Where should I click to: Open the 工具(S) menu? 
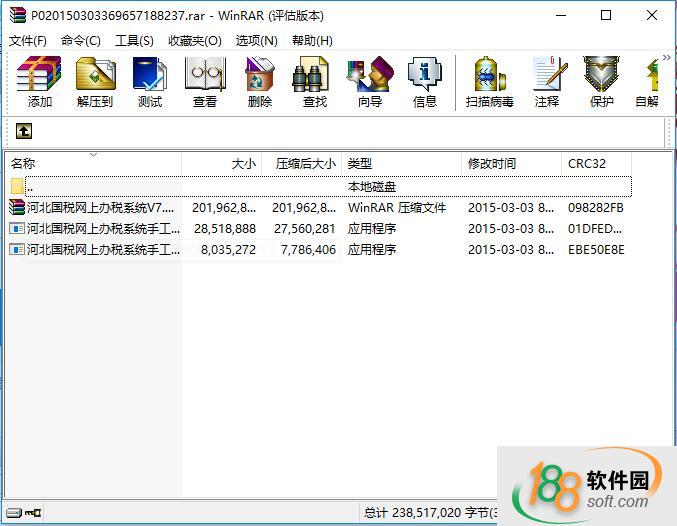pyautogui.click(x=134, y=41)
